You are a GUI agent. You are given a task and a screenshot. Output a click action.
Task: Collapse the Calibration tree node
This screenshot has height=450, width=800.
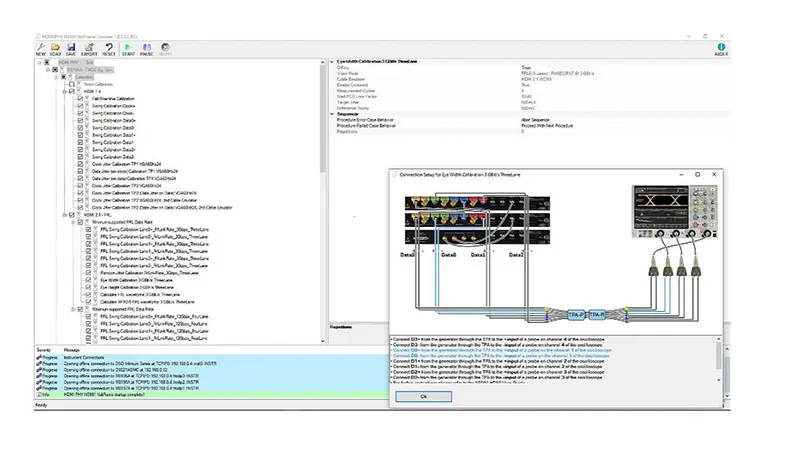56,77
